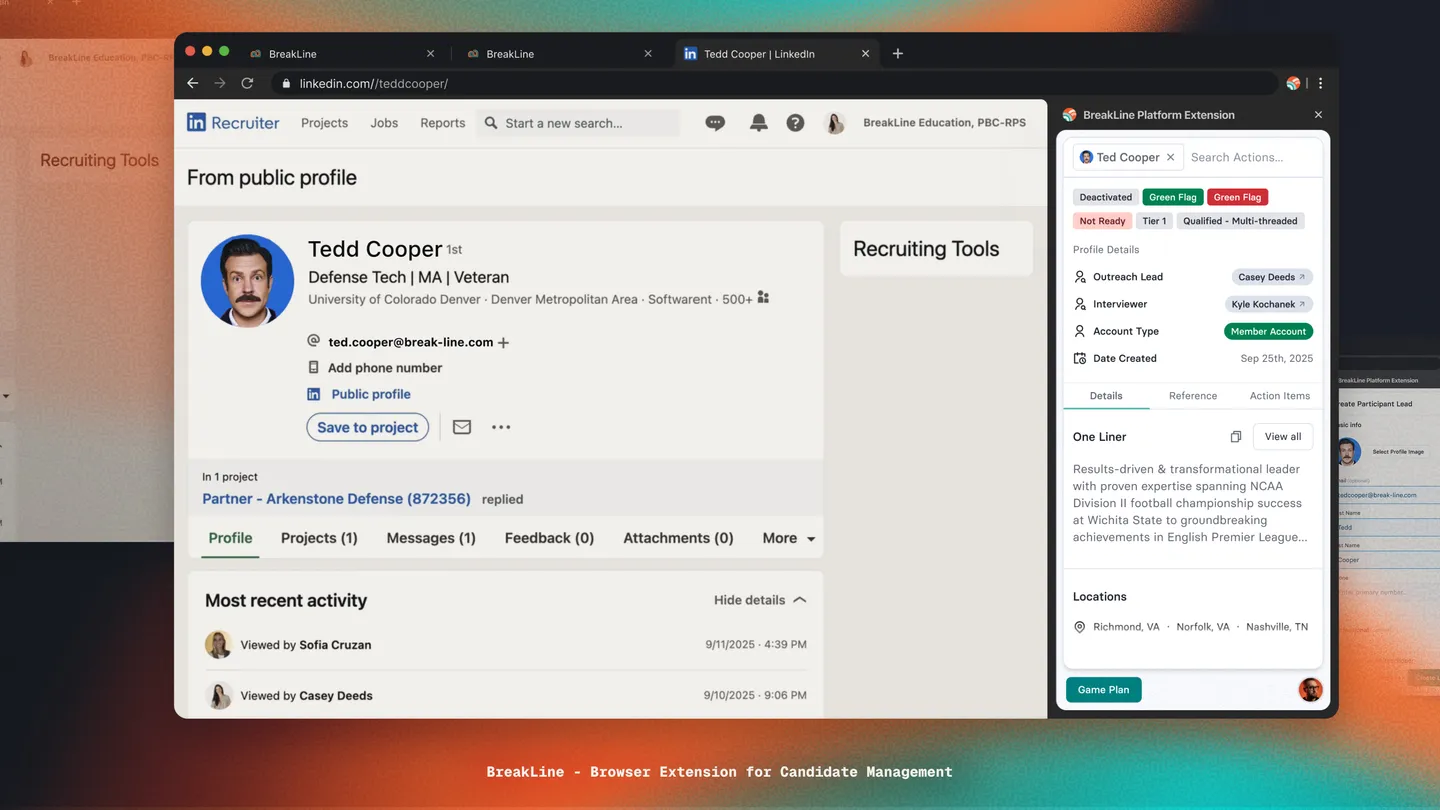Screen dimensions: 1440x810
Task: Click the plus next to email address
Action: tap(503, 342)
